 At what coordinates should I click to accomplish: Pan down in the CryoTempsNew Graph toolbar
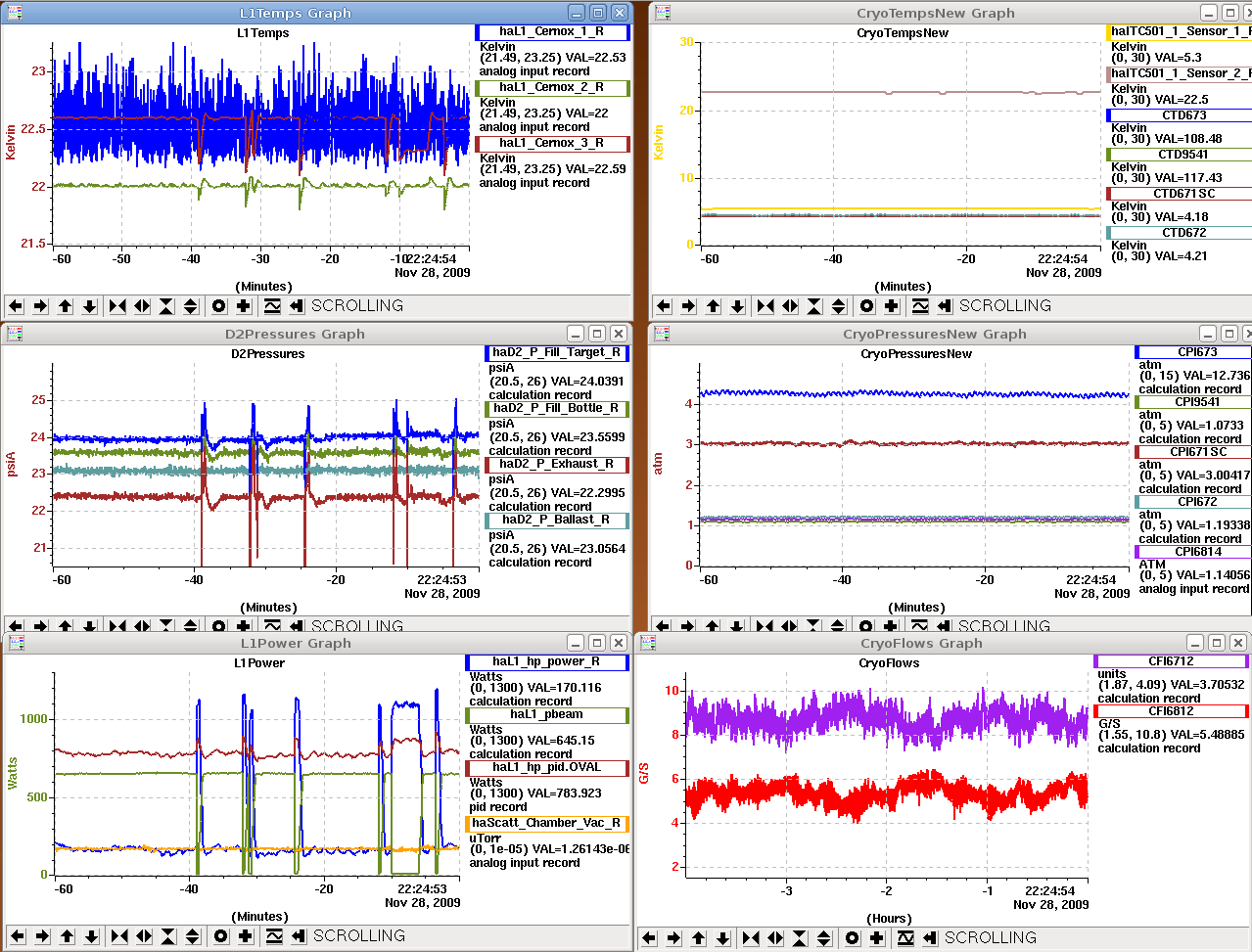(737, 306)
